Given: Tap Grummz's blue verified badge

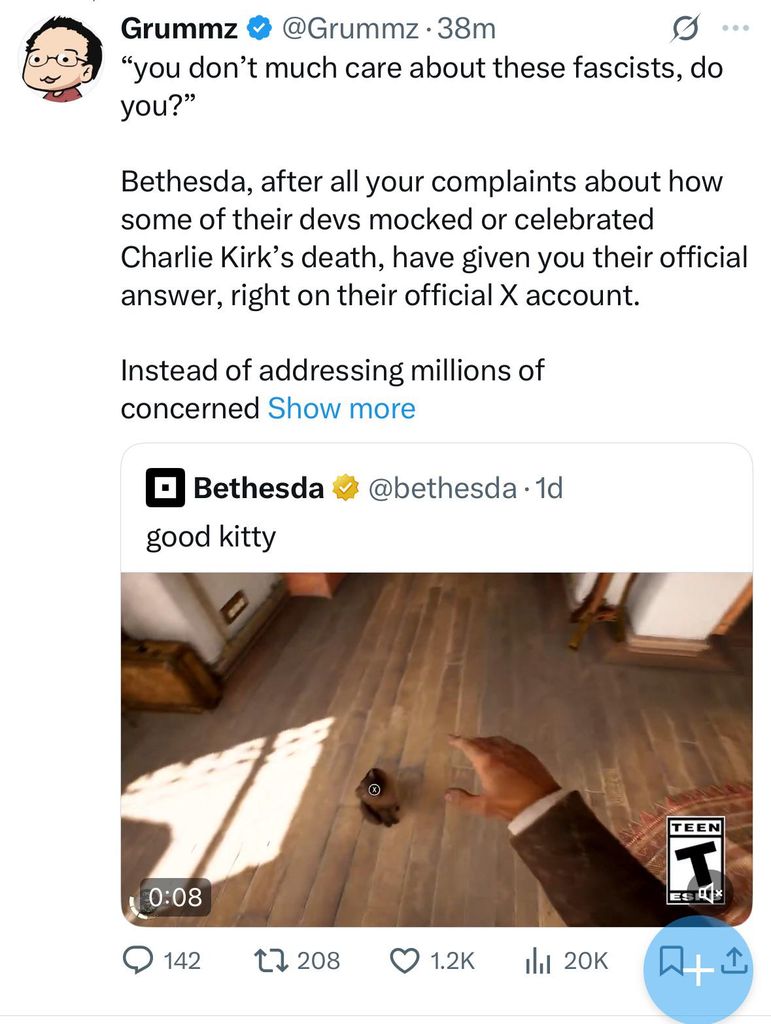Looking at the screenshot, I should 258,30.
